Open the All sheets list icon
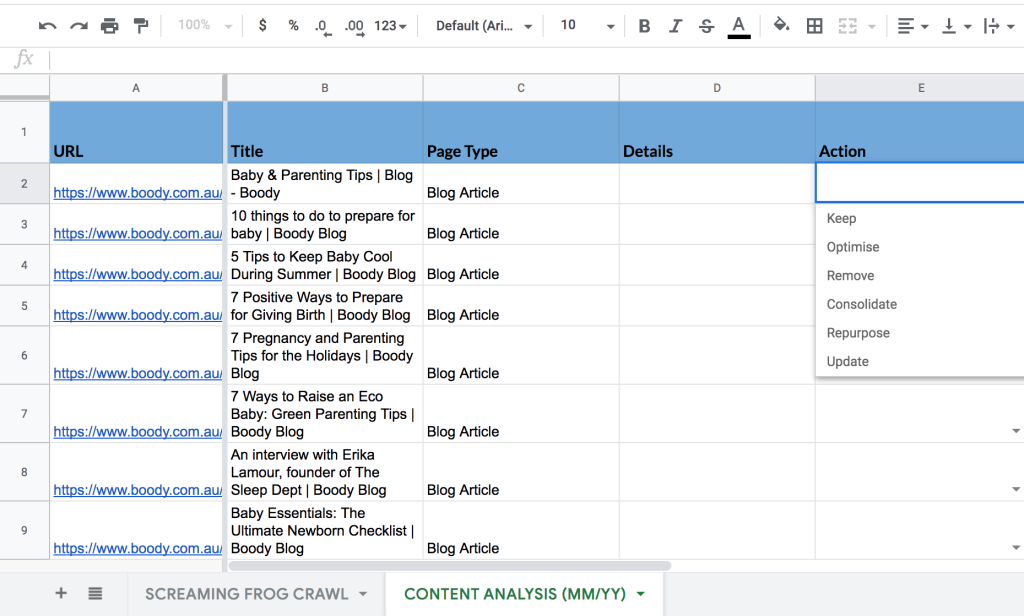Image resolution: width=1024 pixels, height=616 pixels. tap(95, 593)
